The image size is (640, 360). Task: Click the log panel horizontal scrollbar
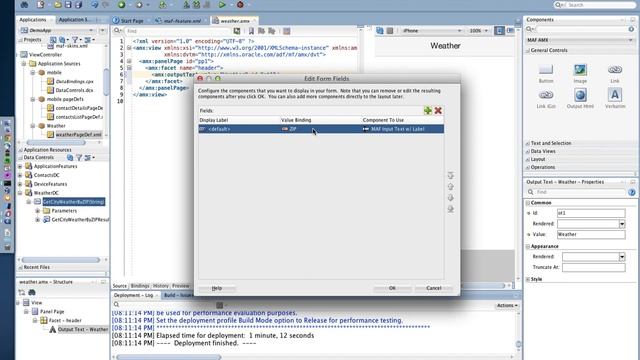point(168,357)
